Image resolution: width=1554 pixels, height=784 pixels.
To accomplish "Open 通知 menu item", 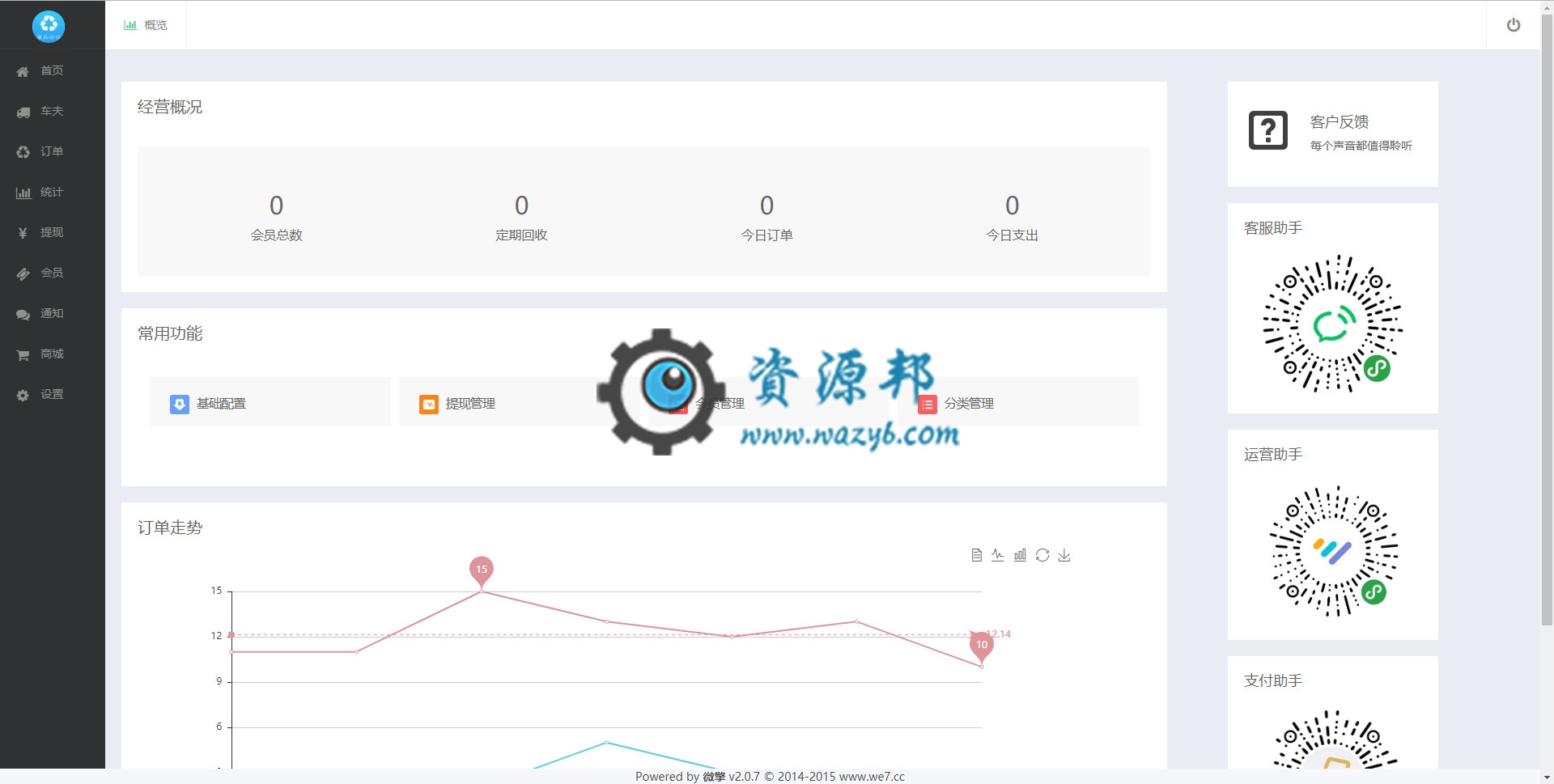I will click(x=53, y=313).
